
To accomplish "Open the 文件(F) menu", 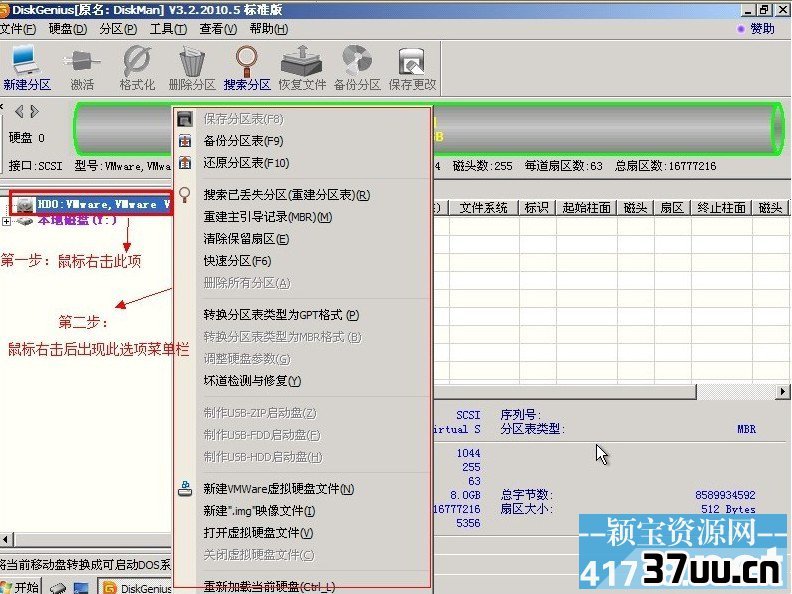I will [18, 29].
